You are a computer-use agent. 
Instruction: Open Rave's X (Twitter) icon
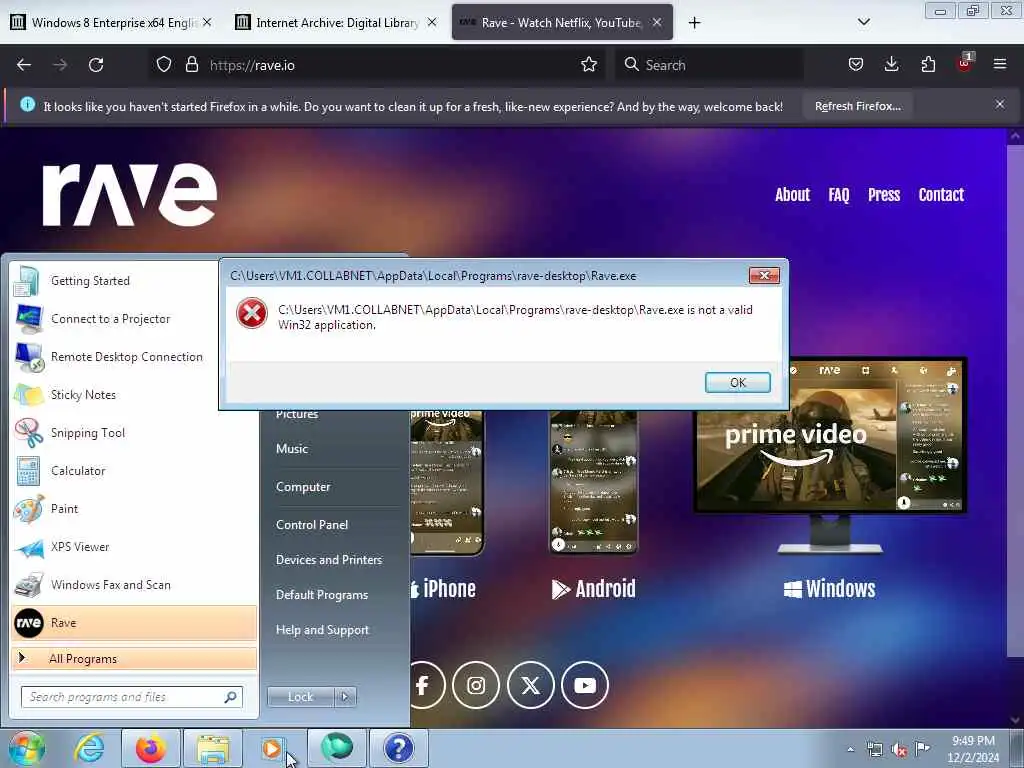pos(530,685)
